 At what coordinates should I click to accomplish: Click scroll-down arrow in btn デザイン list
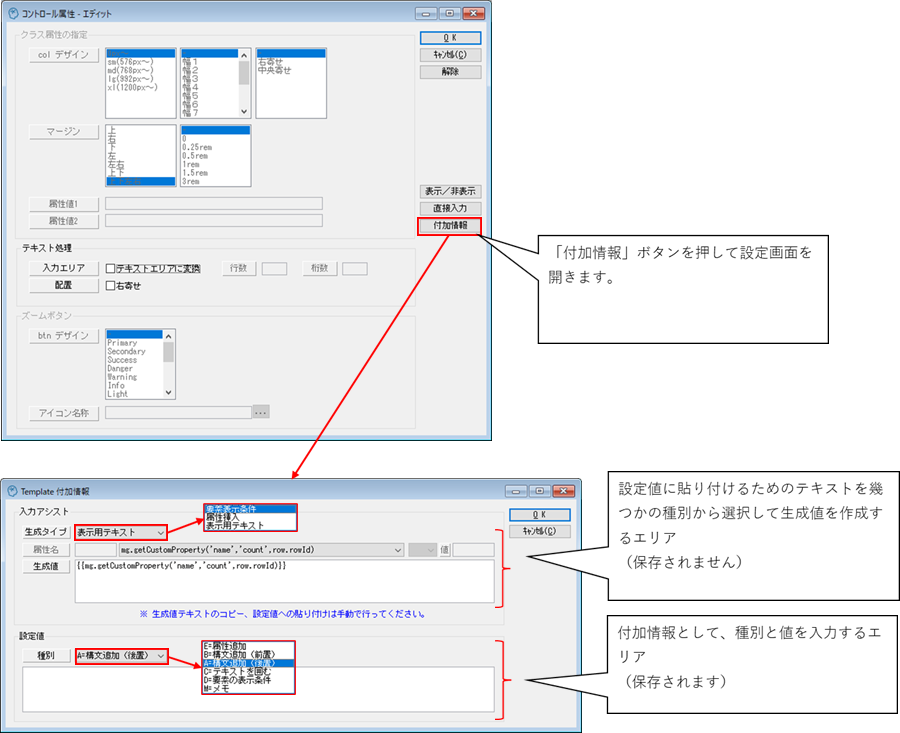coord(169,394)
